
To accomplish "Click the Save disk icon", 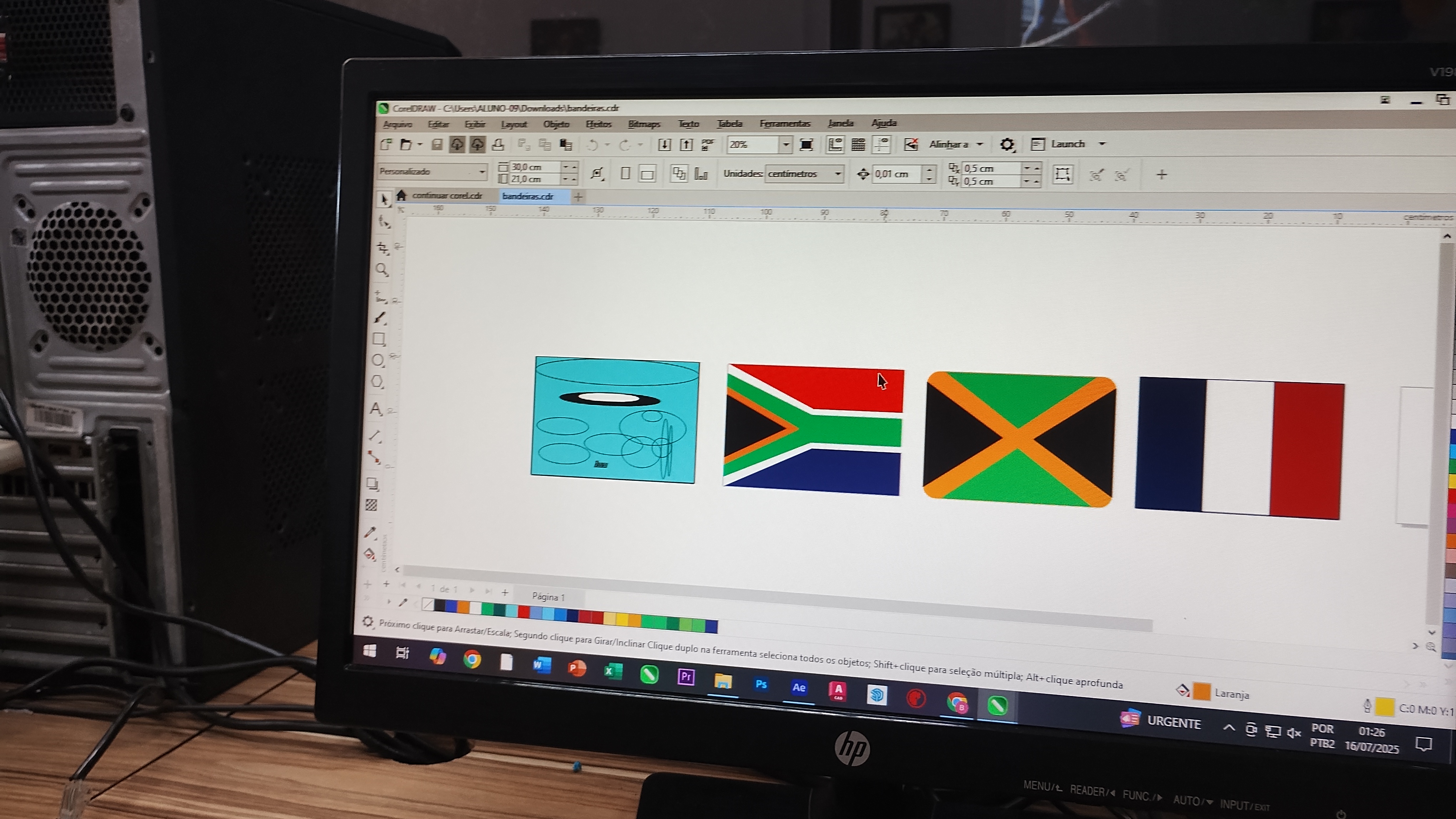I will tap(436, 144).
